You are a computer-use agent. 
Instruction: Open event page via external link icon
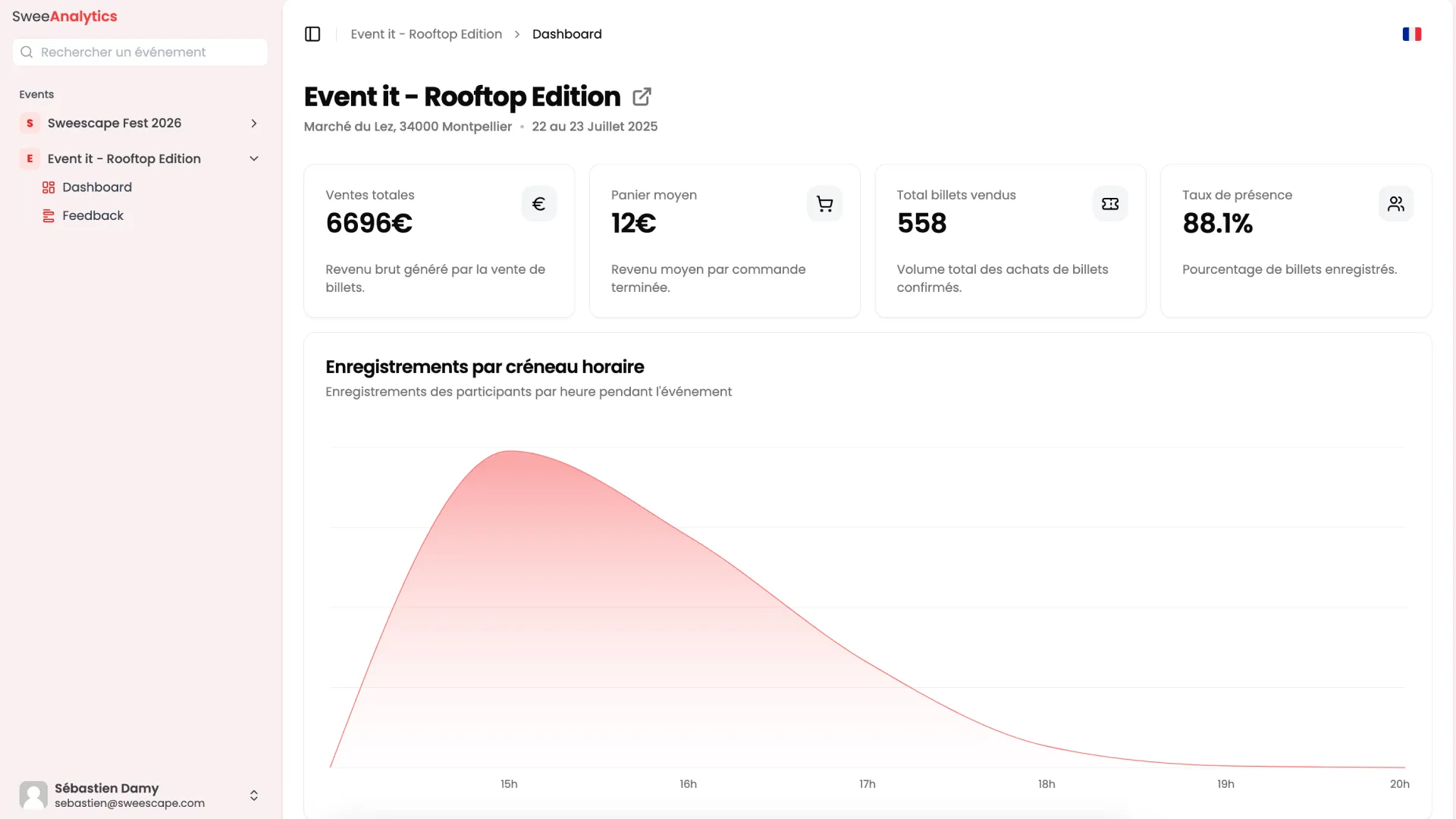point(642,96)
